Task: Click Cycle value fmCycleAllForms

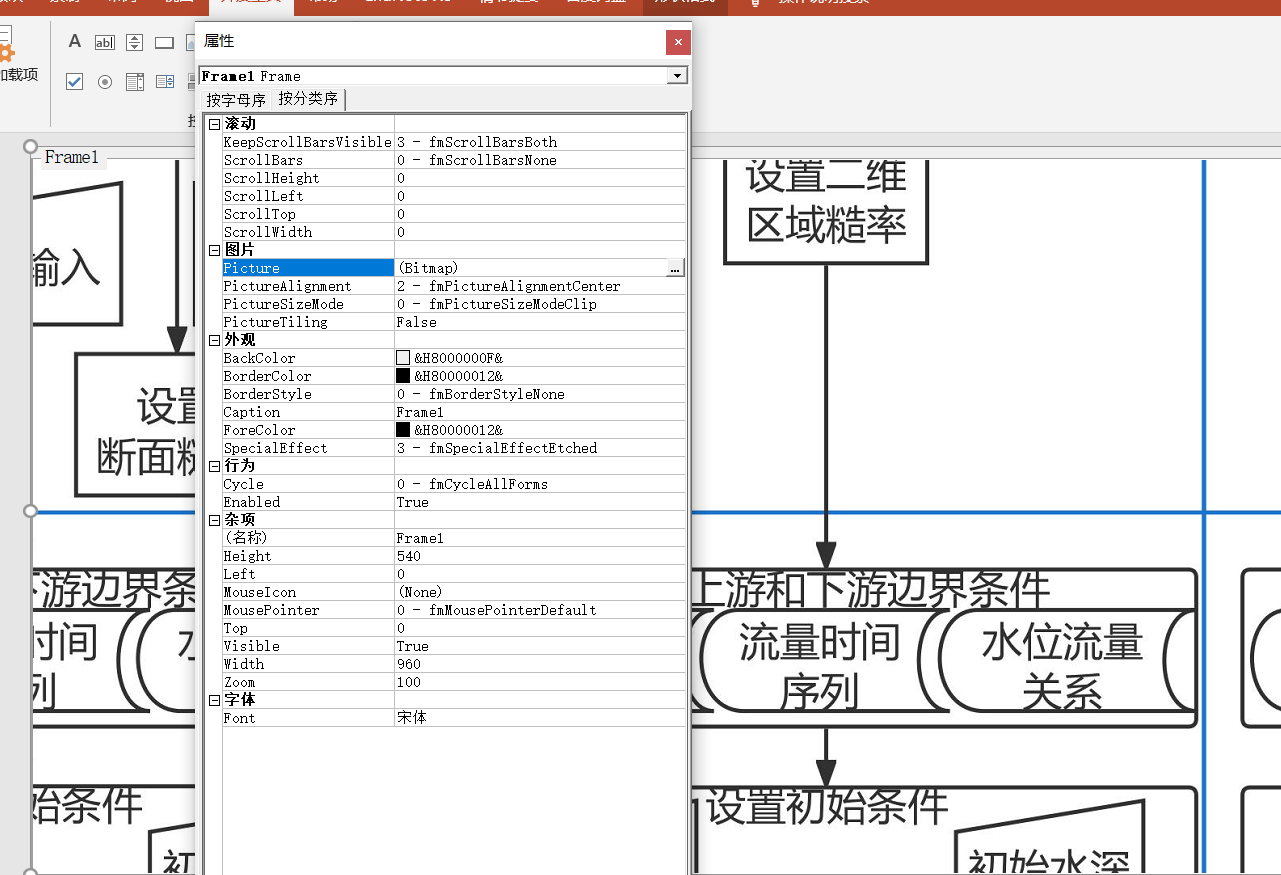Action: point(472,484)
